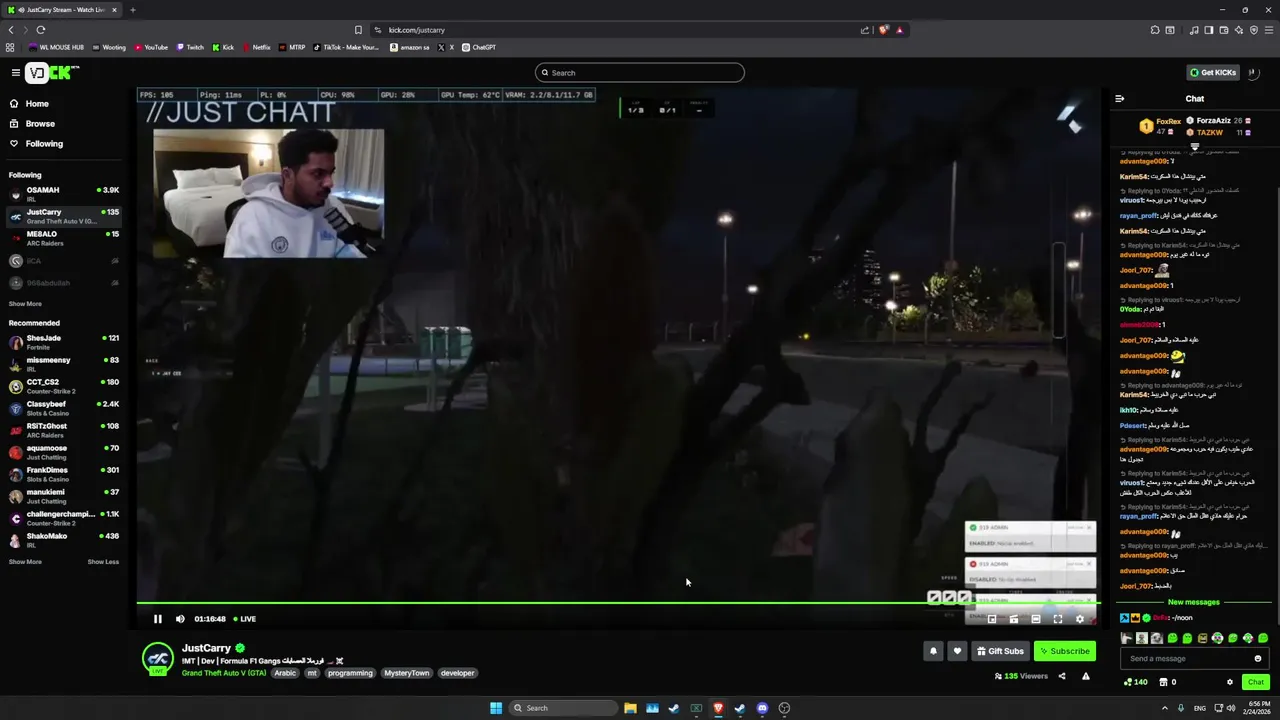
Task: Open Grand Theft Auto V category link
Action: click(224, 673)
